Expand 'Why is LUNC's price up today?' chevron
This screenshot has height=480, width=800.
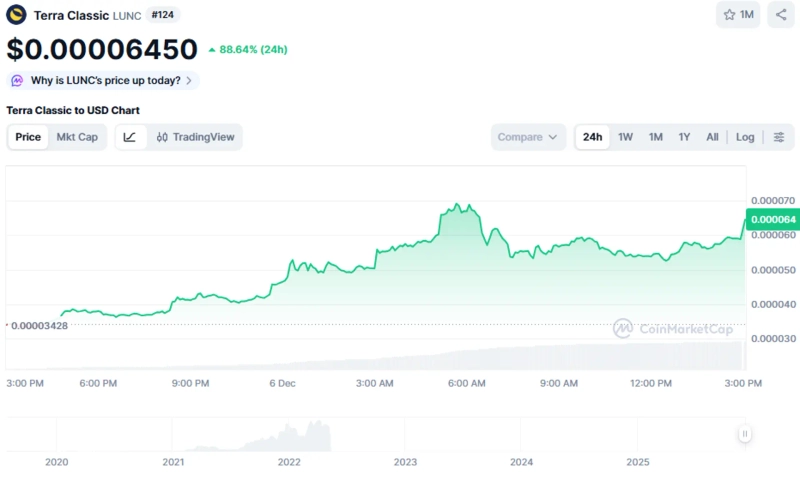pos(189,80)
